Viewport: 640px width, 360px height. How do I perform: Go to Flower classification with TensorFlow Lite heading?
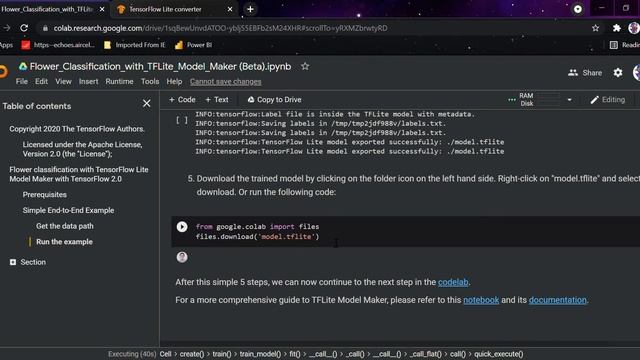point(79,174)
